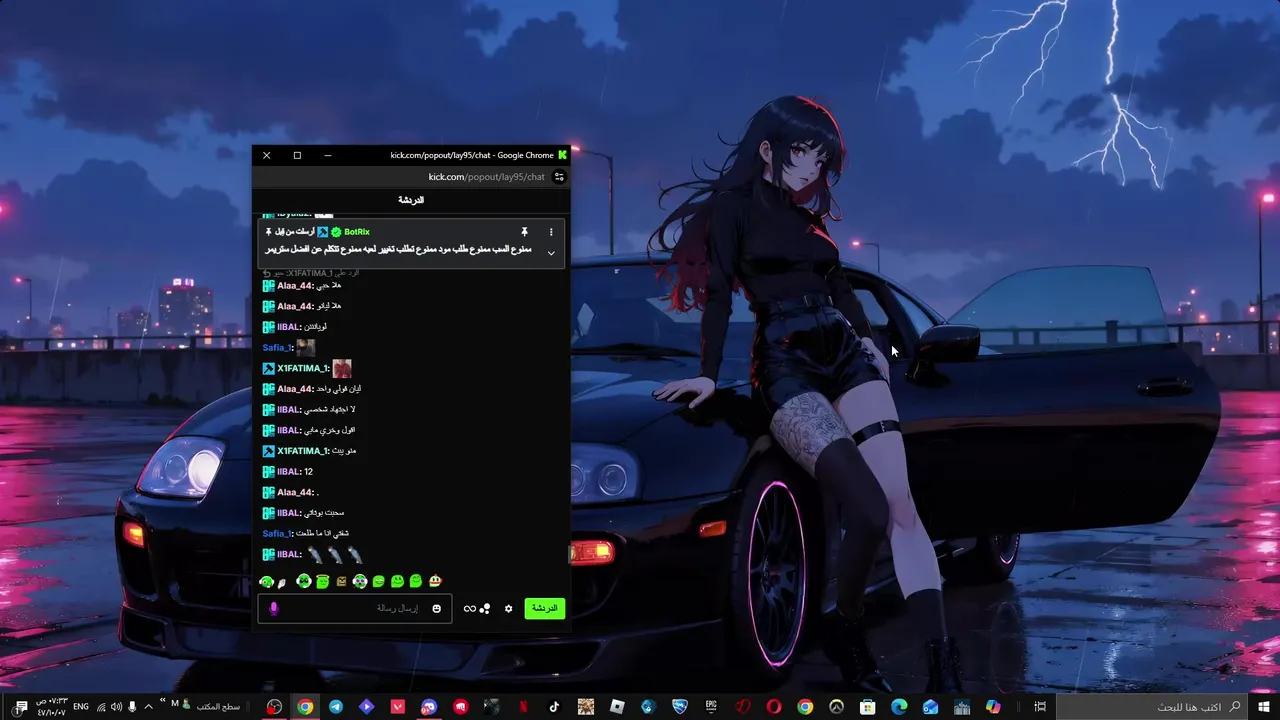Viewport: 1280px width, 720px height.
Task: Switch to active Chrome icon beside Telegram
Action: (305, 707)
